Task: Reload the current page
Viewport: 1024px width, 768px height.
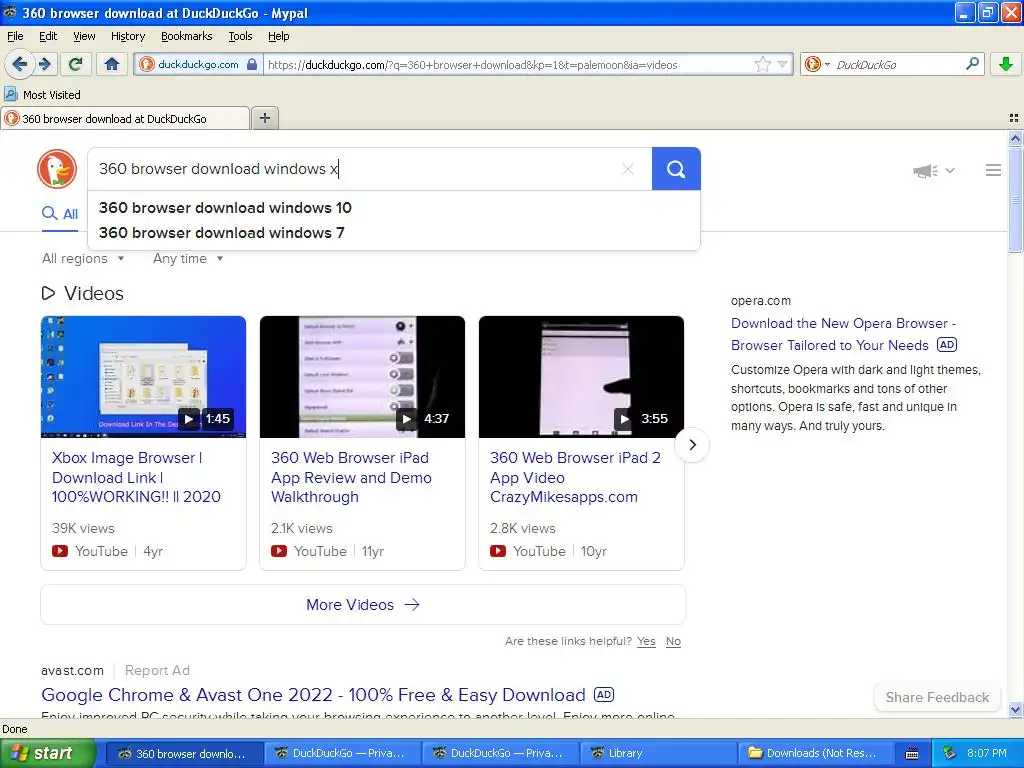Action: [76, 64]
